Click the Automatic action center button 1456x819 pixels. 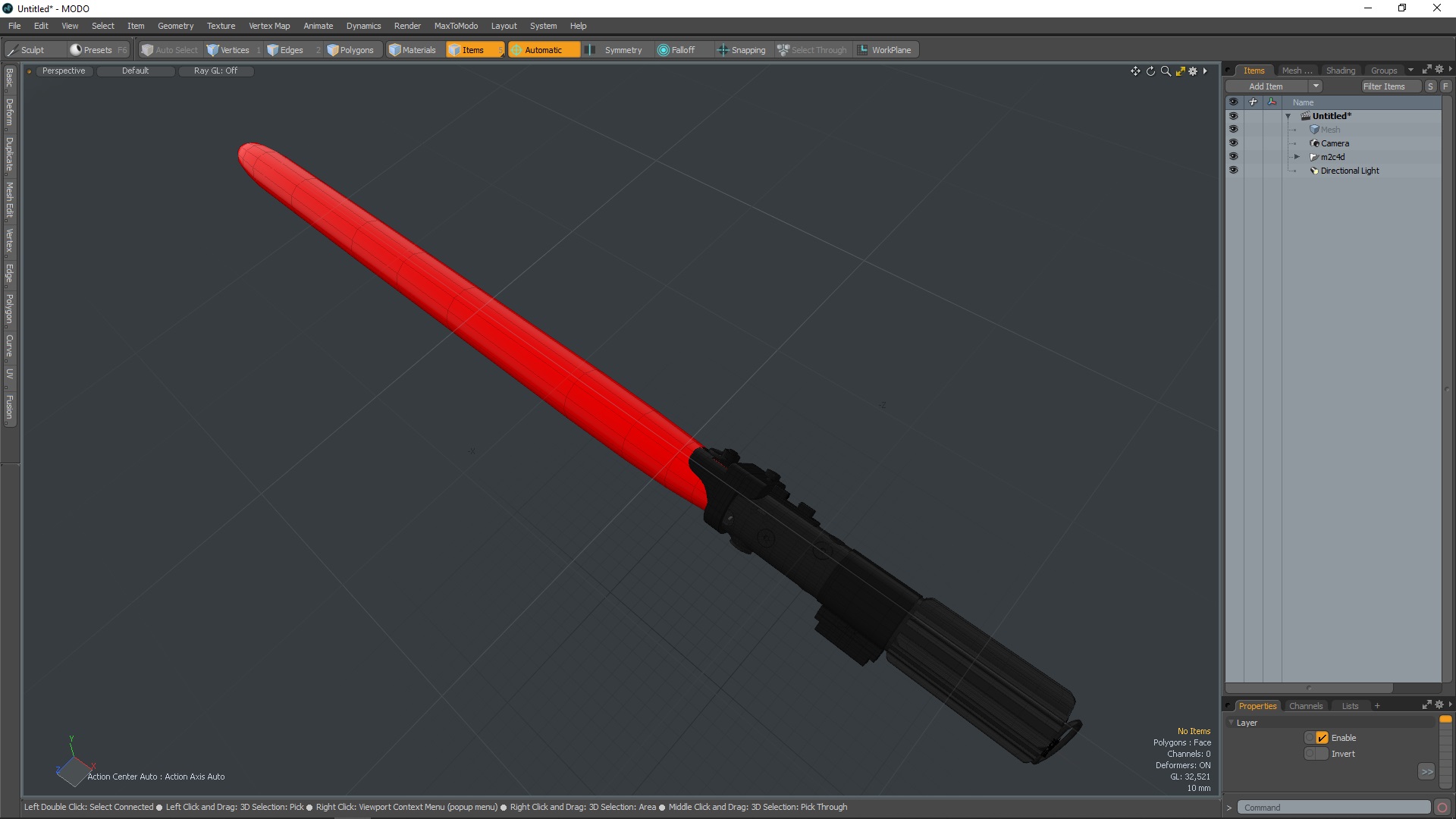(x=544, y=50)
